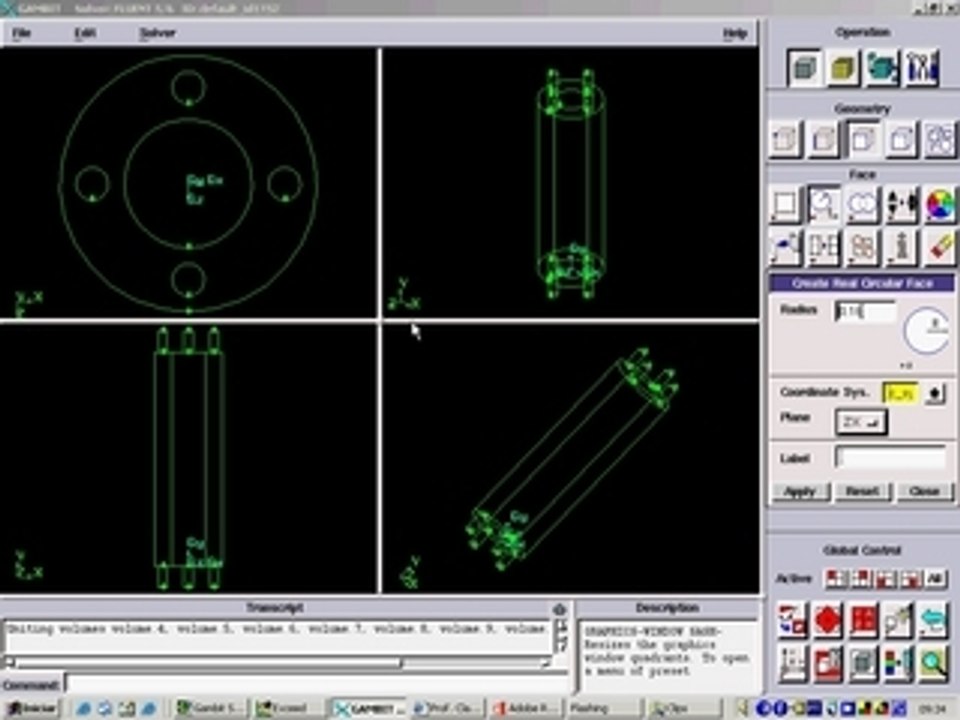This screenshot has height=720, width=960.
Task: Open the Help menu
Action: click(735, 33)
